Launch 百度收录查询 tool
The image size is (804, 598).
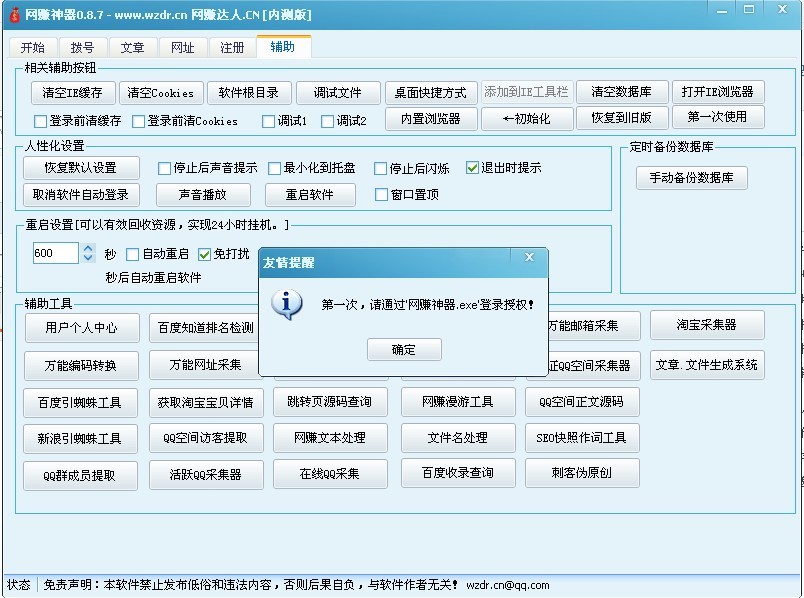[x=457, y=475]
